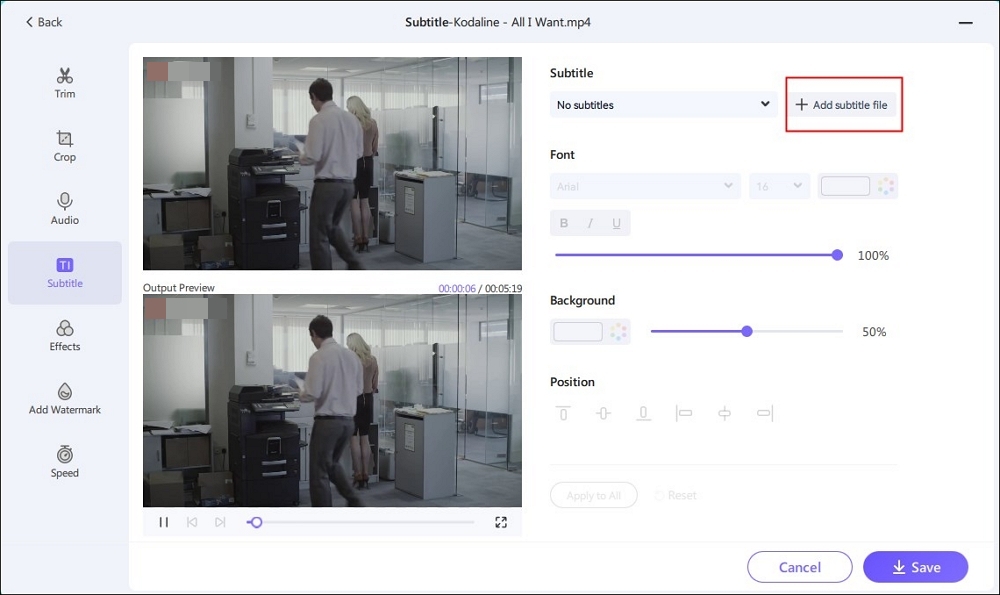Click Add subtitle file button
Screen dimensions: 1000x595
click(842, 105)
